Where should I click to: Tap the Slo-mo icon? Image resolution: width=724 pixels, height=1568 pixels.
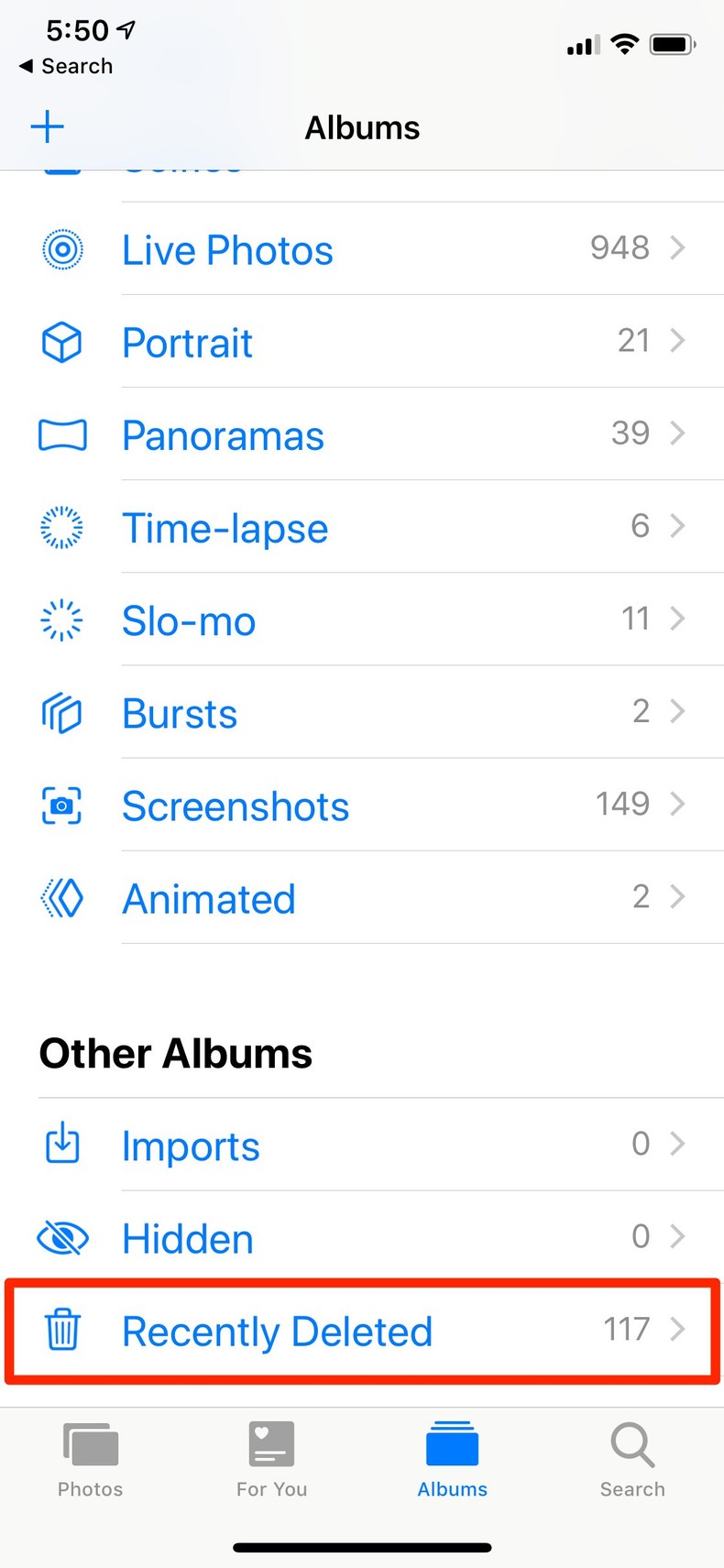pyautogui.click(x=62, y=620)
